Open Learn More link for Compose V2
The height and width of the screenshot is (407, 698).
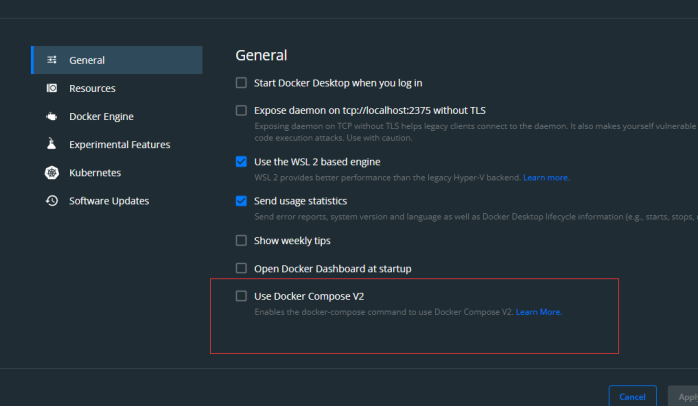pyautogui.click(x=538, y=312)
